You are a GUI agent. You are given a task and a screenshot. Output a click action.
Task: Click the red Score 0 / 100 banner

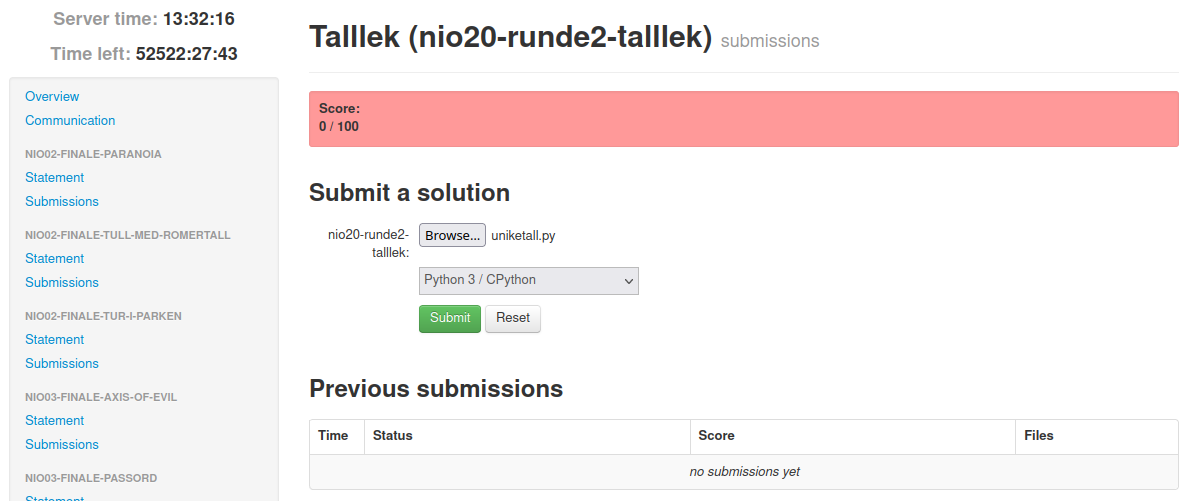click(x=743, y=118)
